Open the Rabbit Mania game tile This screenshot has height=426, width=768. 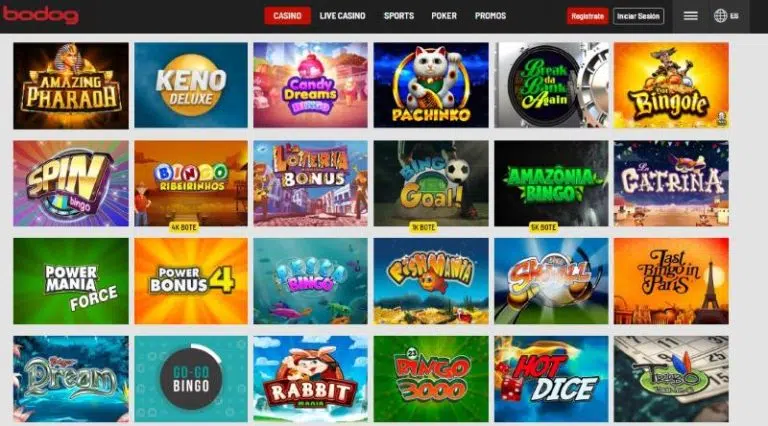311,379
